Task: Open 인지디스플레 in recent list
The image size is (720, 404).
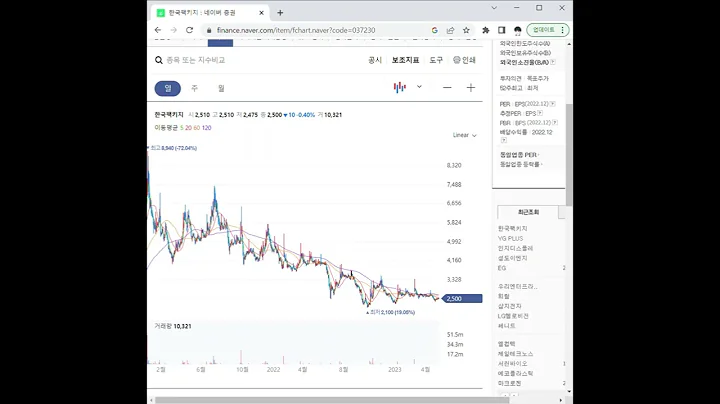Action: pyautogui.click(x=515, y=248)
